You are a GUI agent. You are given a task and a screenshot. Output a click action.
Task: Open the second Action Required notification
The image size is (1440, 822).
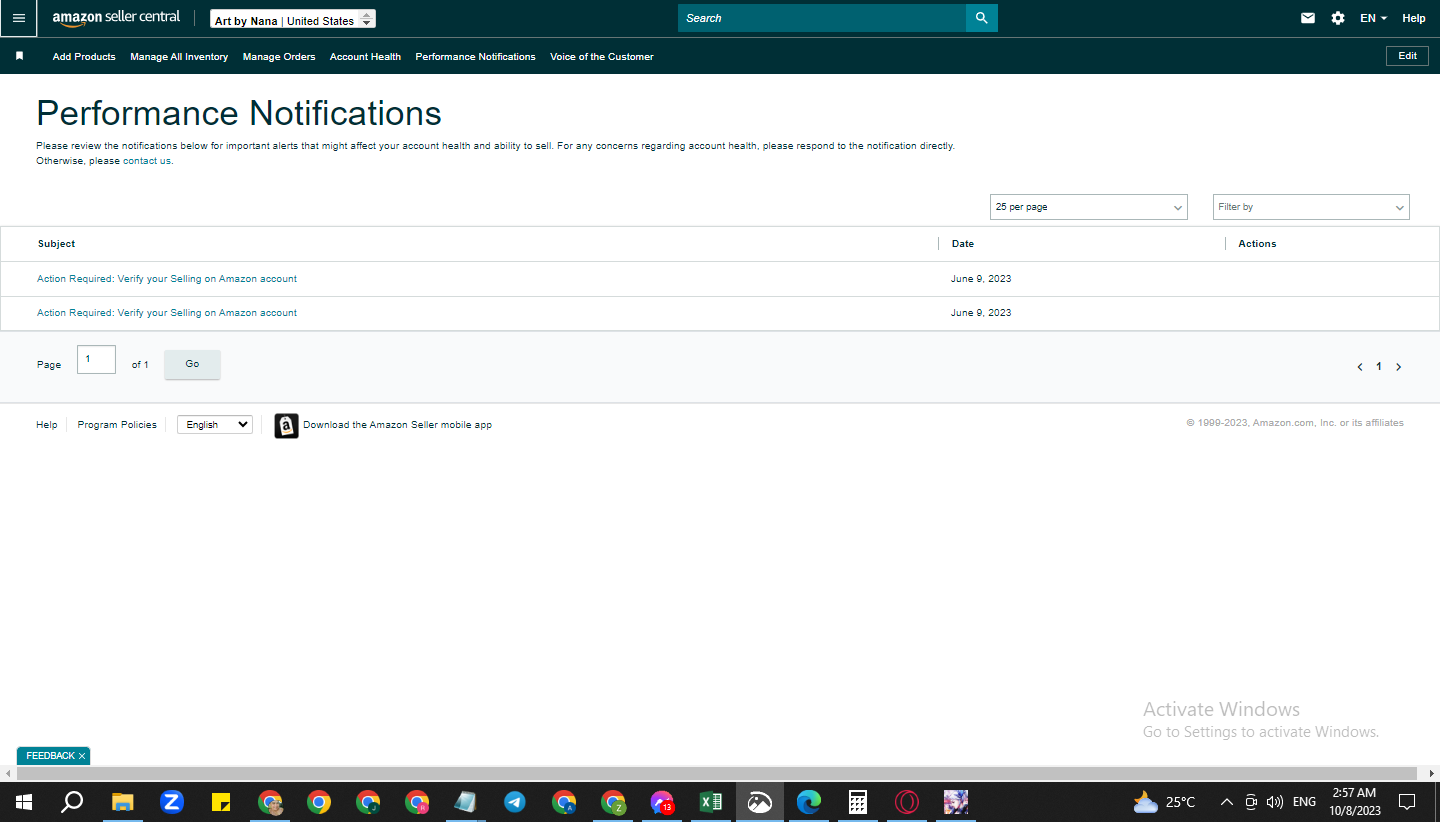point(167,313)
